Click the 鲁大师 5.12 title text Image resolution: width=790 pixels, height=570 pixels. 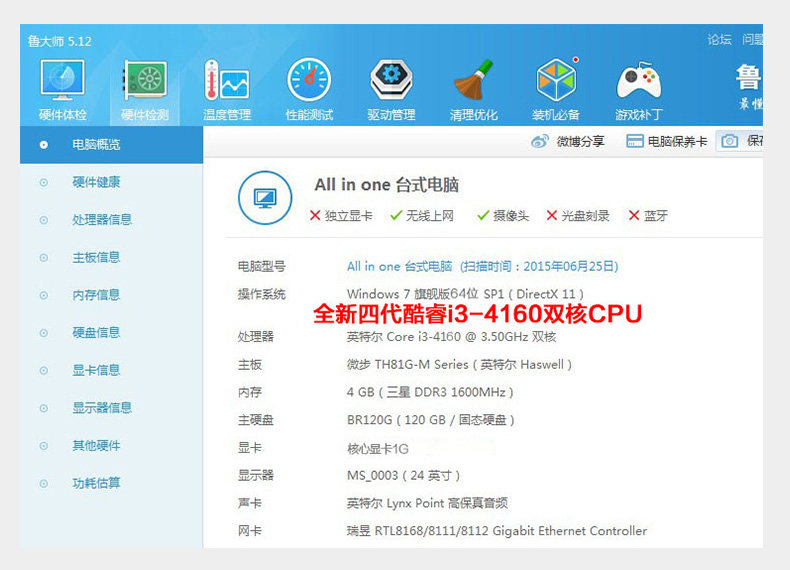60,41
